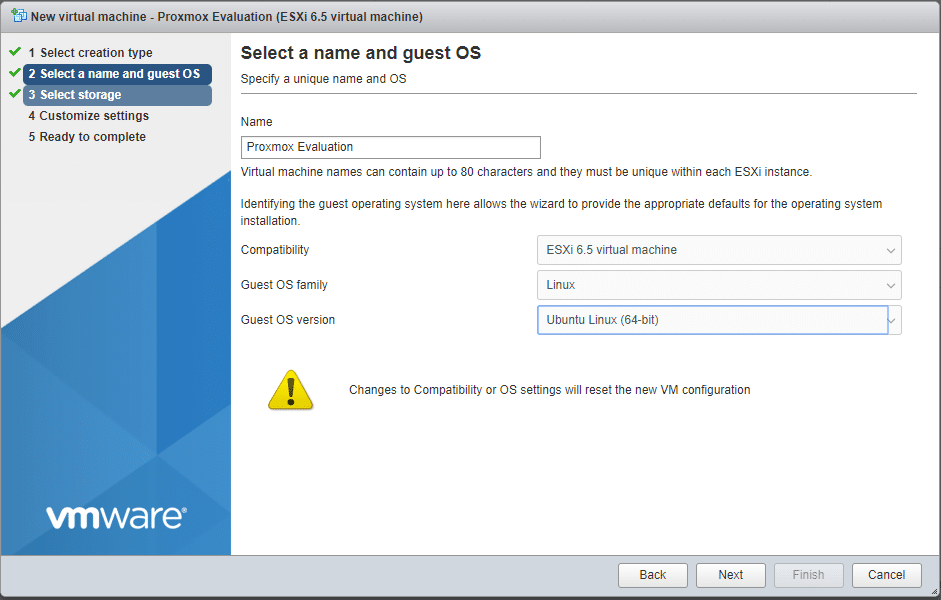
Task: Expand the Guest OS family dropdown
Action: click(x=719, y=285)
